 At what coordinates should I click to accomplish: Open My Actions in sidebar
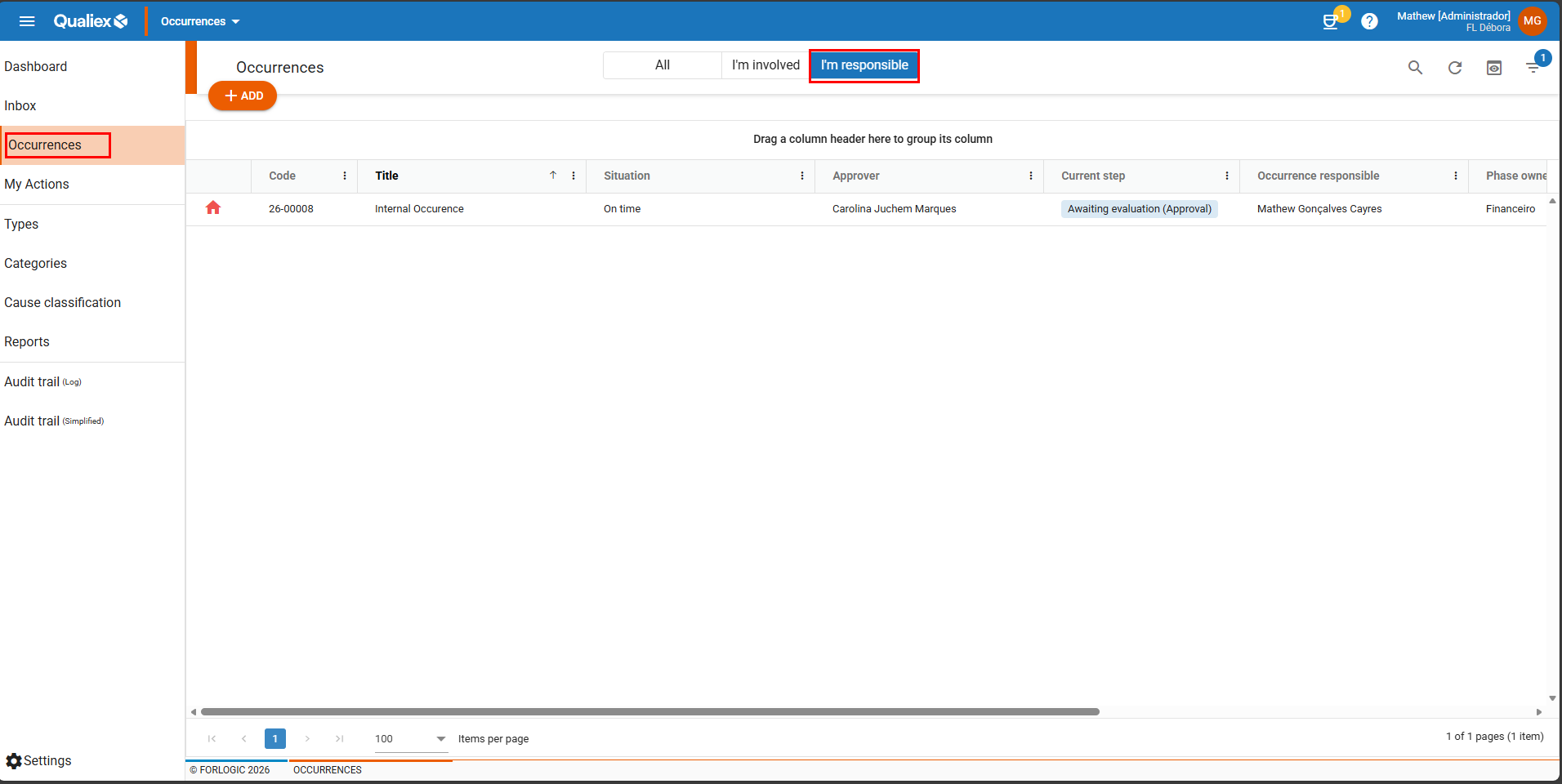(x=37, y=185)
